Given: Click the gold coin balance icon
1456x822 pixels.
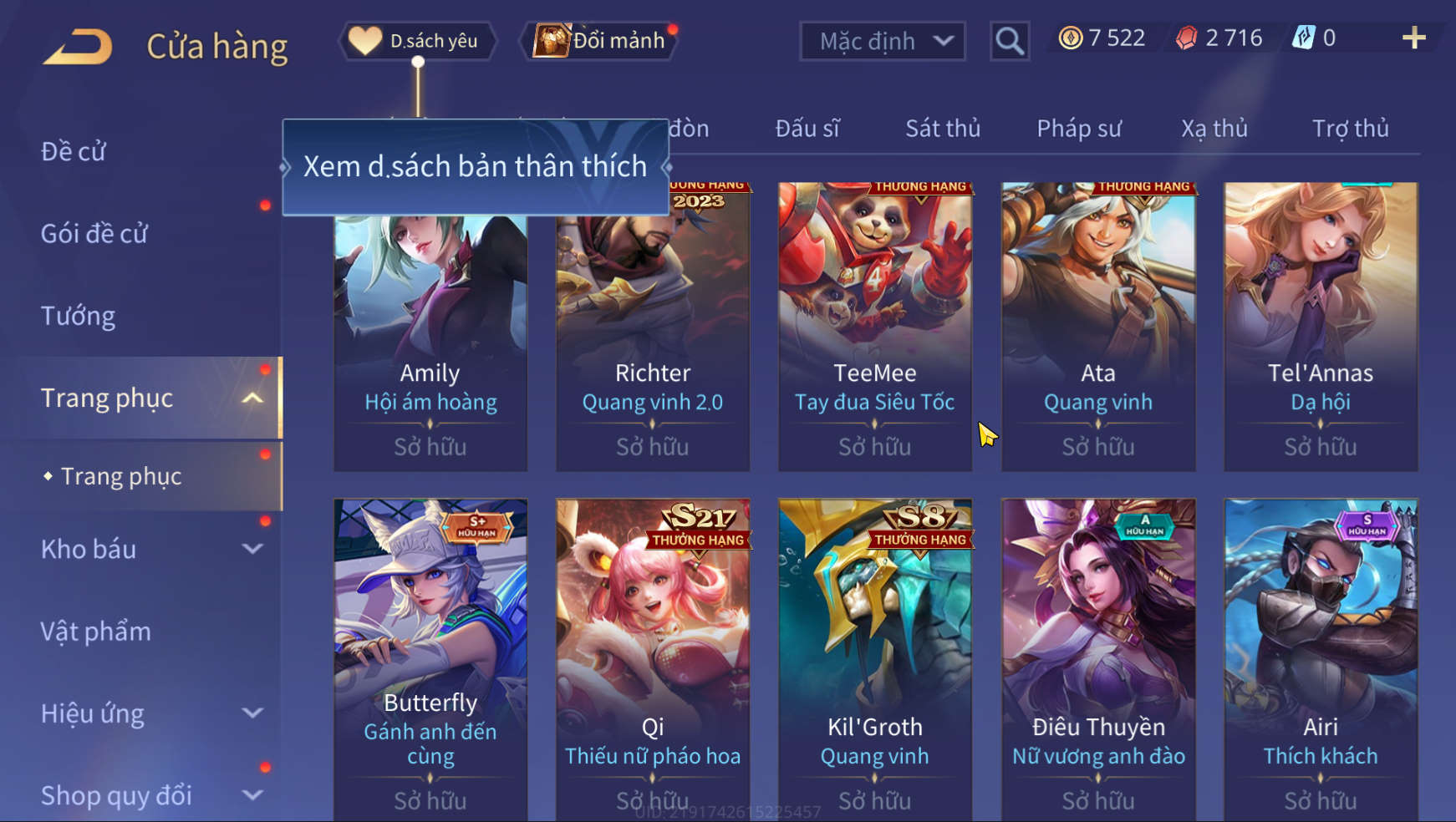Looking at the screenshot, I should (x=1070, y=38).
